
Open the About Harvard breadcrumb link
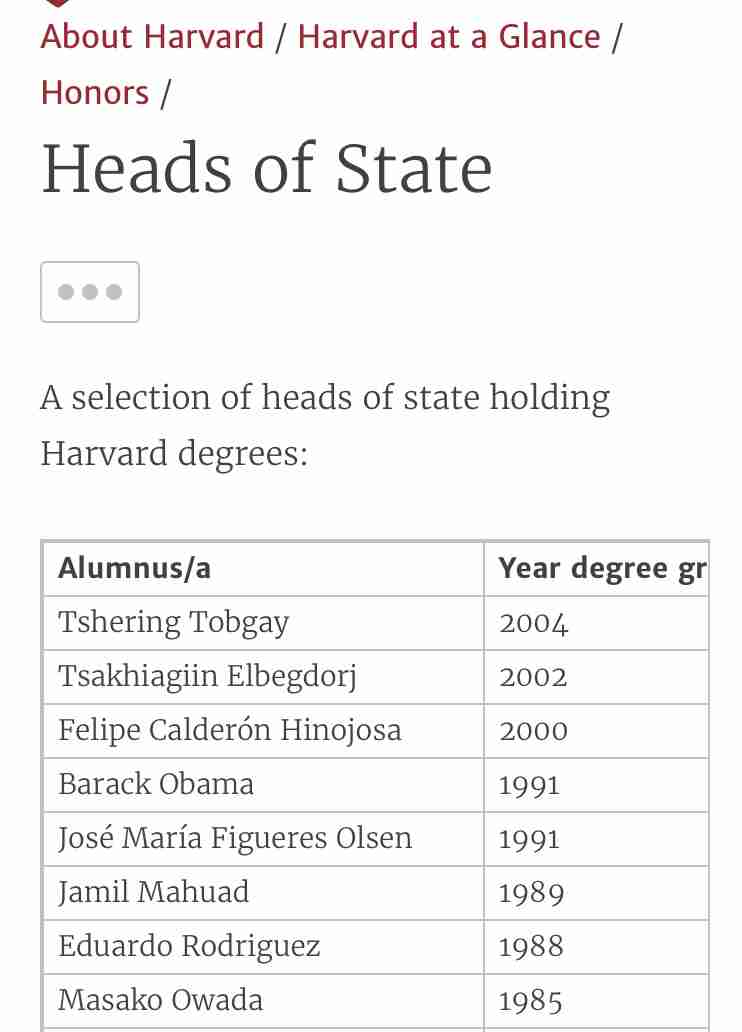pyautogui.click(x=152, y=36)
